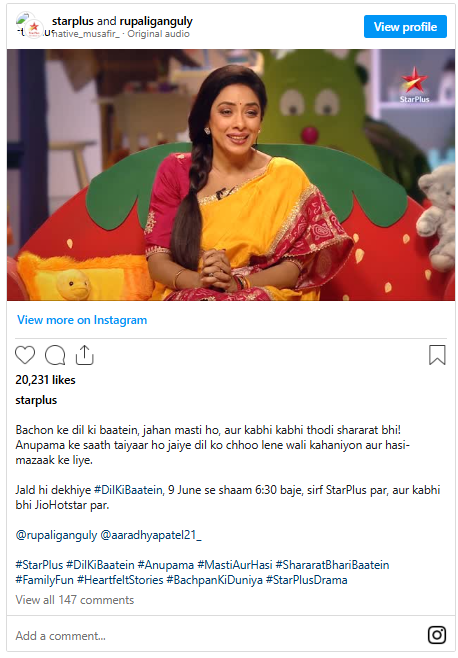
Task: Click the @aaradhyapatel21_ mention
Action: pos(151,535)
